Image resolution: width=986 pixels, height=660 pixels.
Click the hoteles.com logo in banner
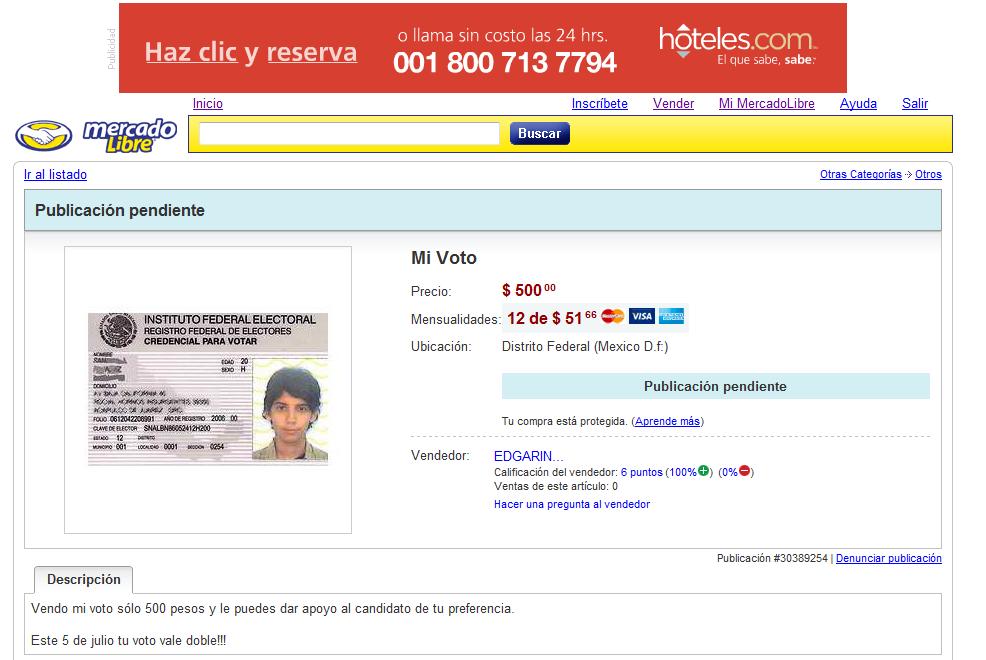[738, 44]
